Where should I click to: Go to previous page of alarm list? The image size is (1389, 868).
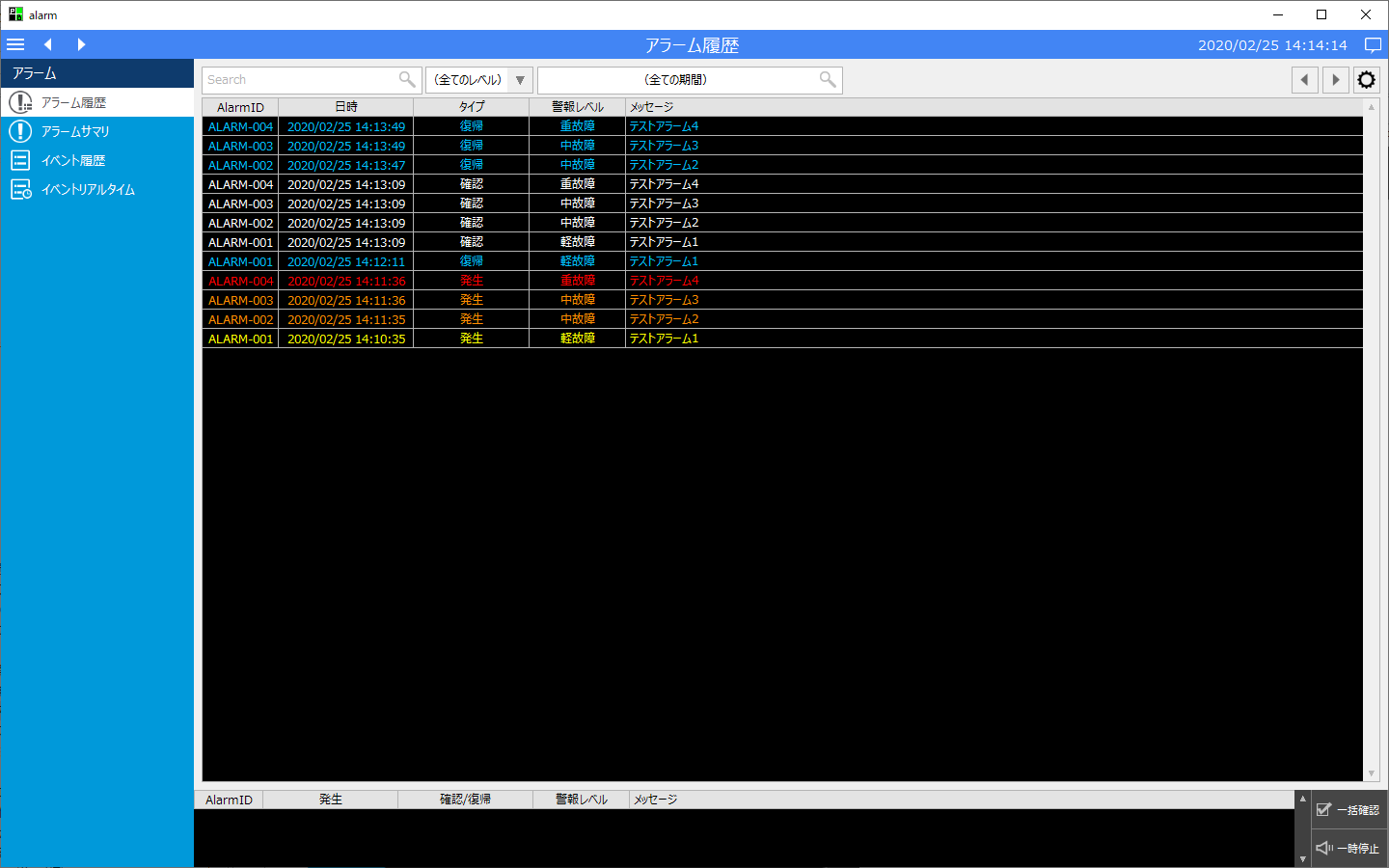click(1304, 80)
